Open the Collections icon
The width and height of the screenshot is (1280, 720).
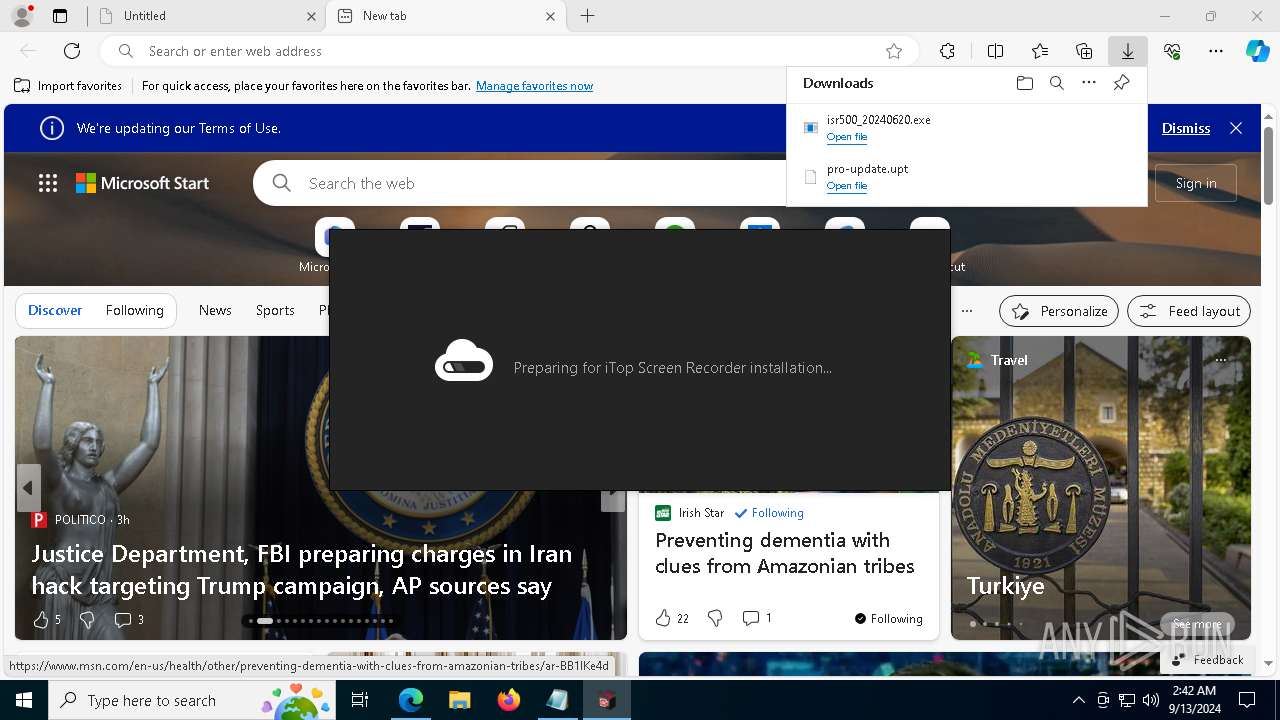click(x=1084, y=51)
